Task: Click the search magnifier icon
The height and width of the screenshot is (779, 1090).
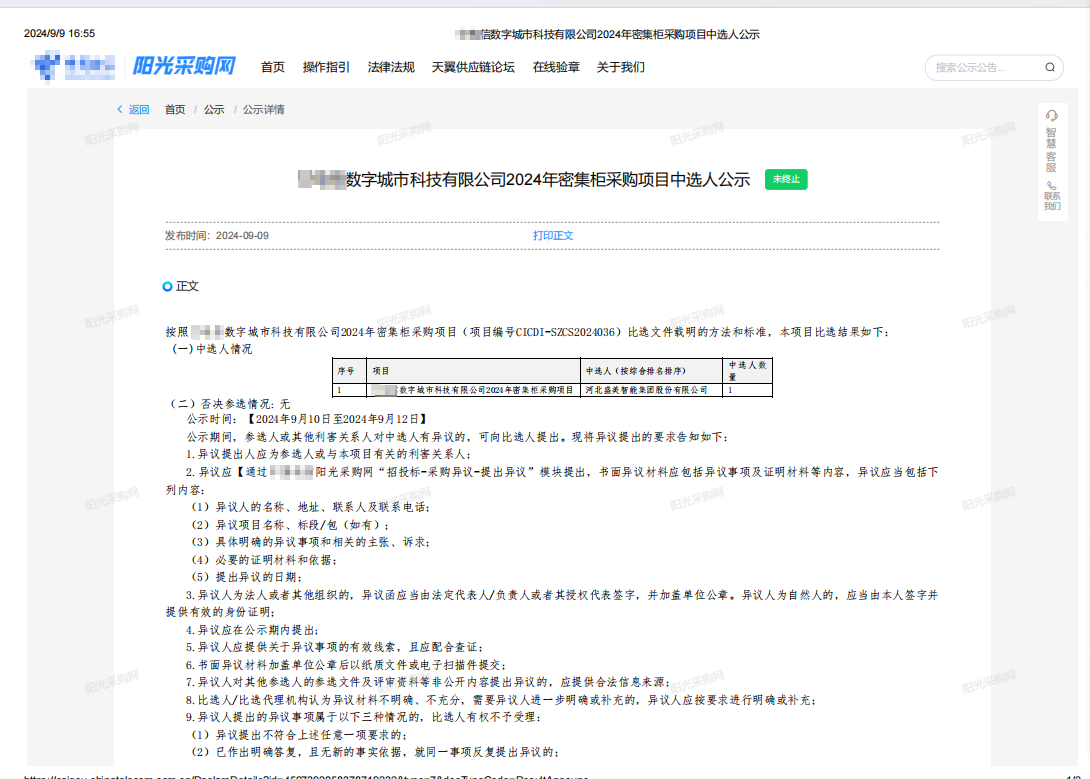Action: (x=1050, y=67)
